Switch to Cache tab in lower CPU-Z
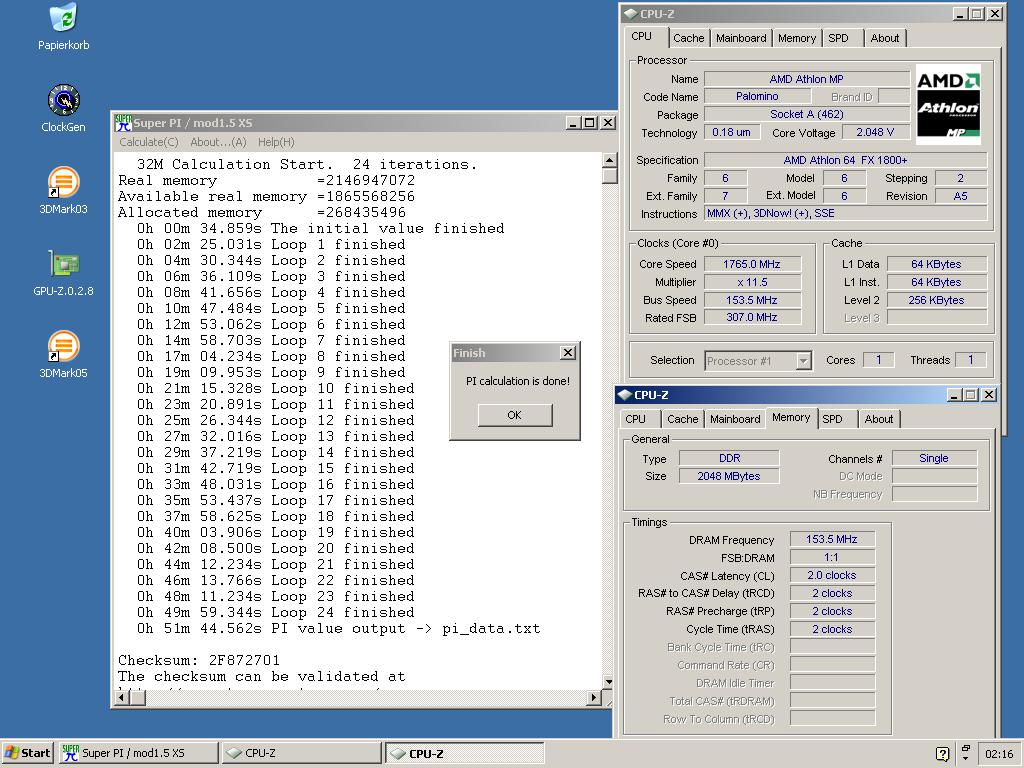The height and width of the screenshot is (768, 1024). click(x=682, y=419)
